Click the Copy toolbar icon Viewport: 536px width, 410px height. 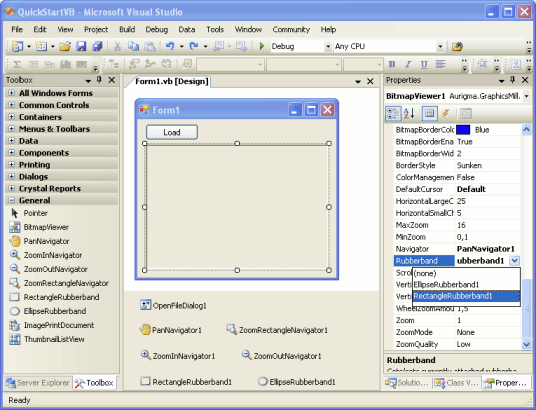(133, 46)
